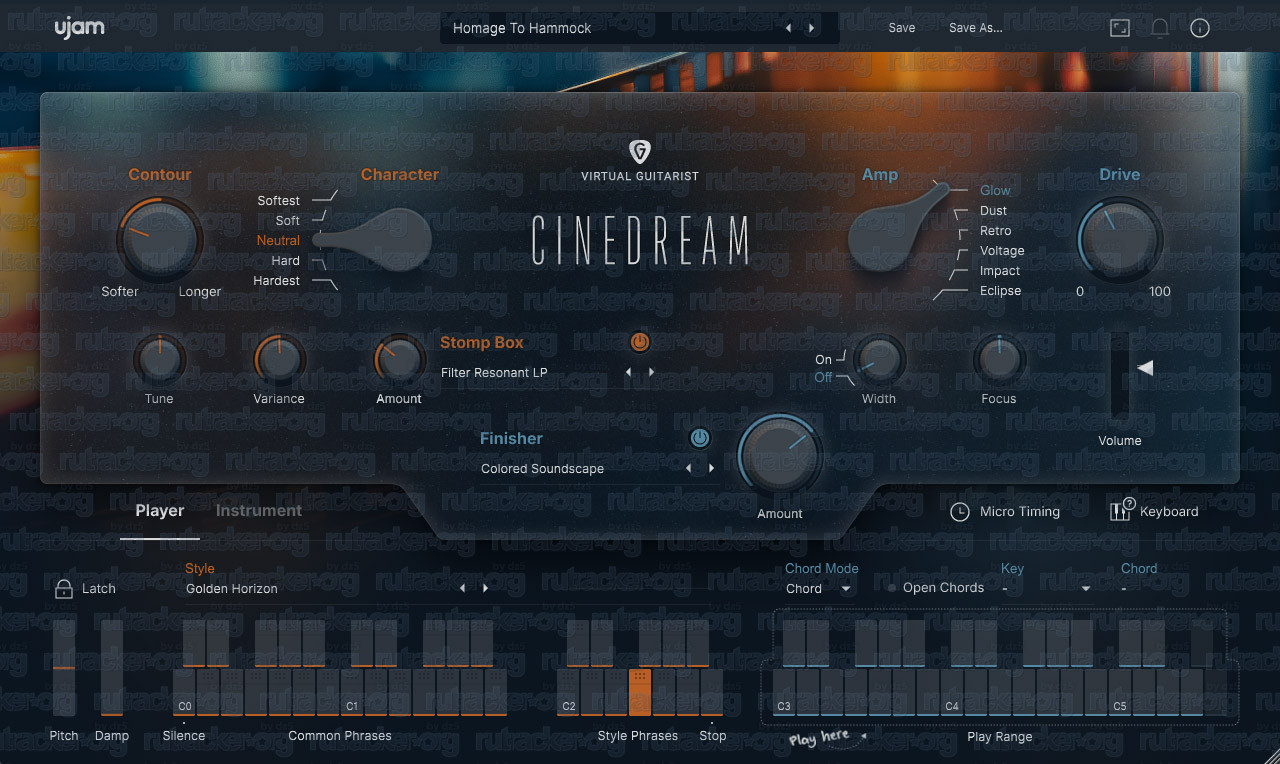Open Micro Timing clock icon

pyautogui.click(x=960, y=511)
